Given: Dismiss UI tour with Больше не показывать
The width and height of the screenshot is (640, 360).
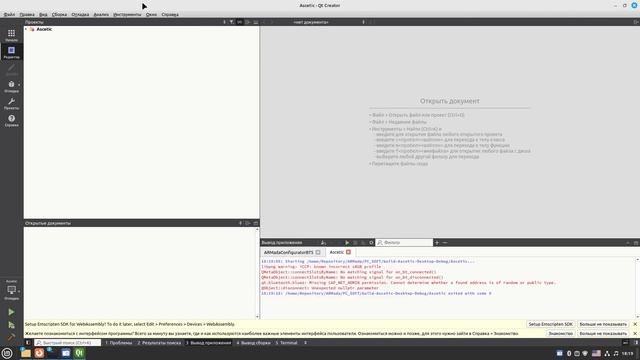Looking at the screenshot, I should (603, 333).
